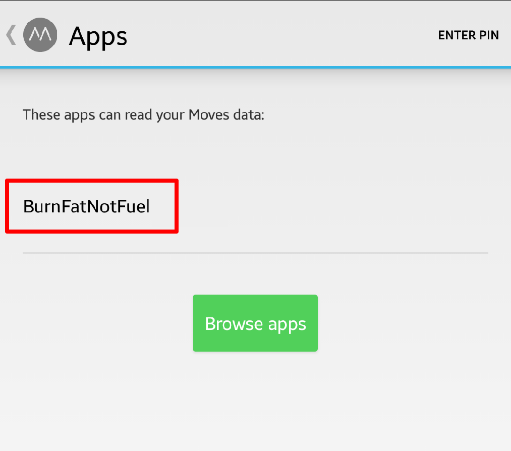
Task: Return to previous screen via chevron
Action: click(11, 35)
